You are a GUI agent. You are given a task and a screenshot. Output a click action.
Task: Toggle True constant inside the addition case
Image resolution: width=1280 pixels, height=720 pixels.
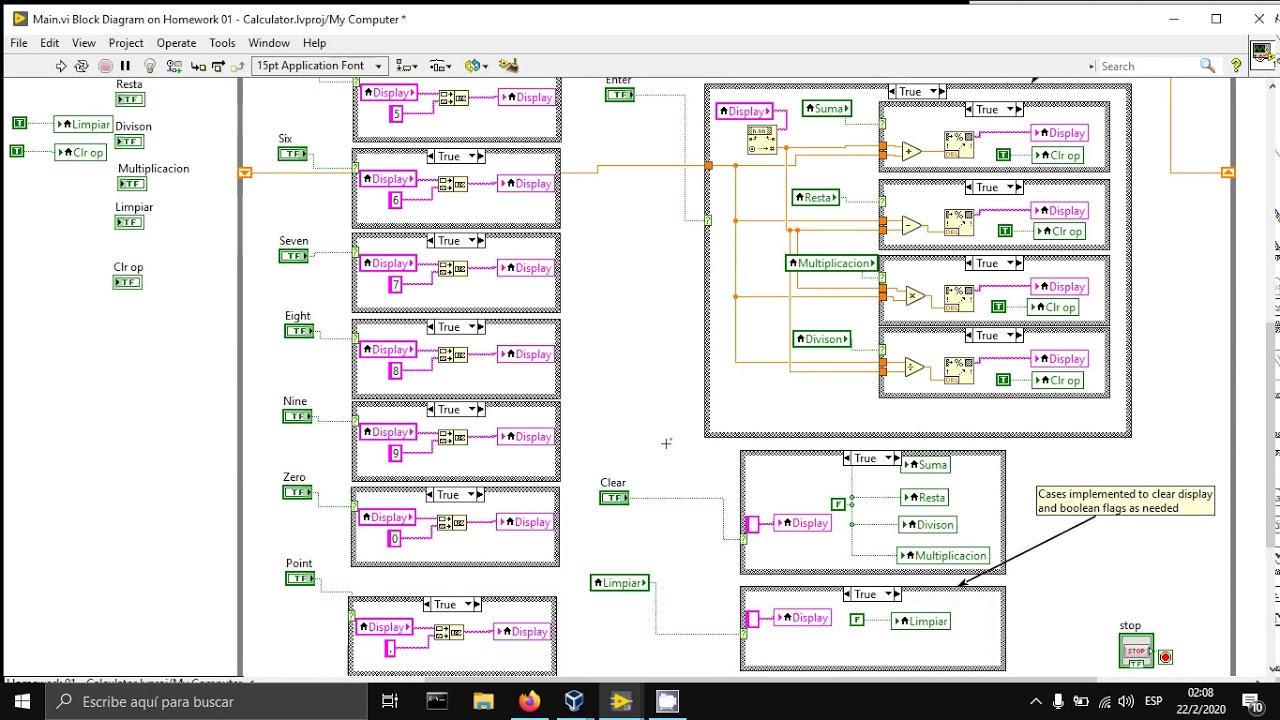1003,155
